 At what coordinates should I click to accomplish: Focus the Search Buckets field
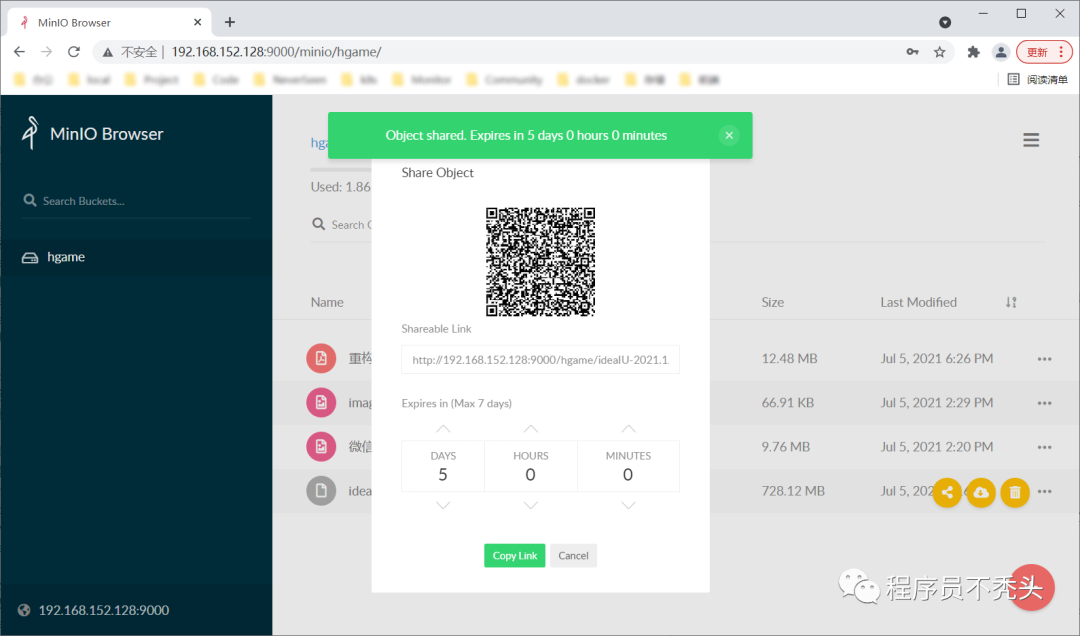pos(136,201)
